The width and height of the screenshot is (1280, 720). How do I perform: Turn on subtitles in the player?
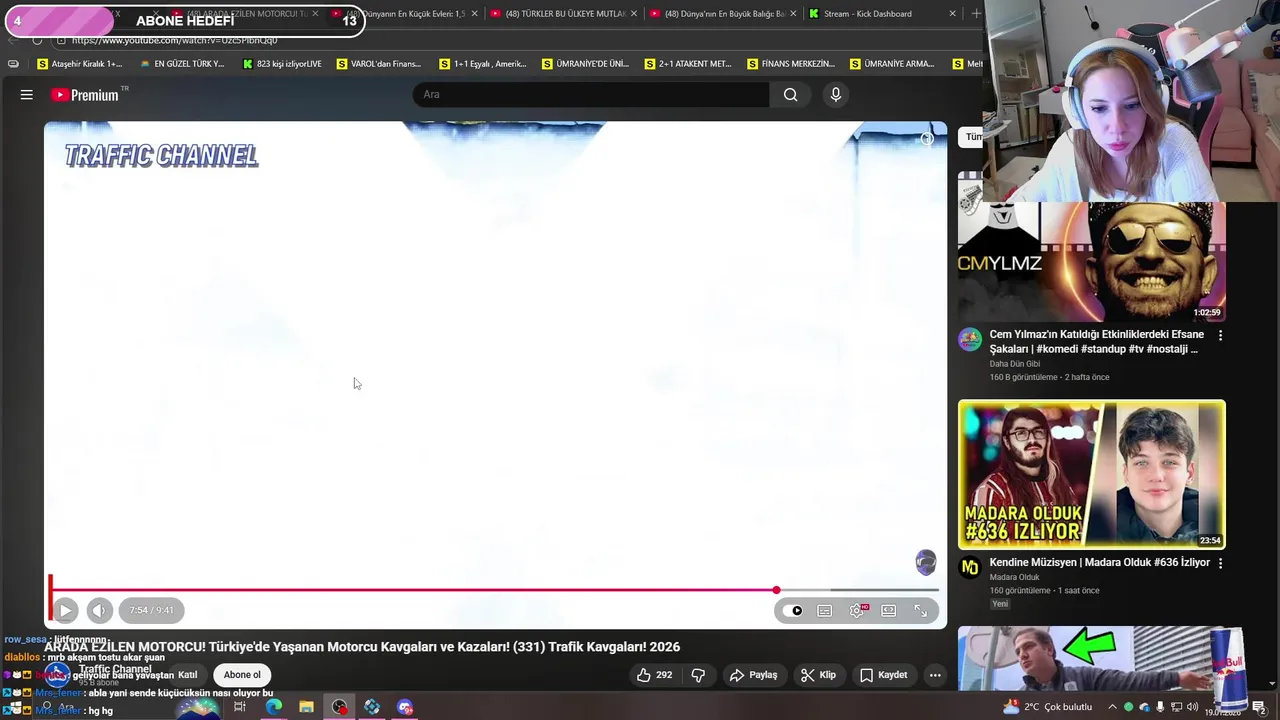pyautogui.click(x=825, y=610)
